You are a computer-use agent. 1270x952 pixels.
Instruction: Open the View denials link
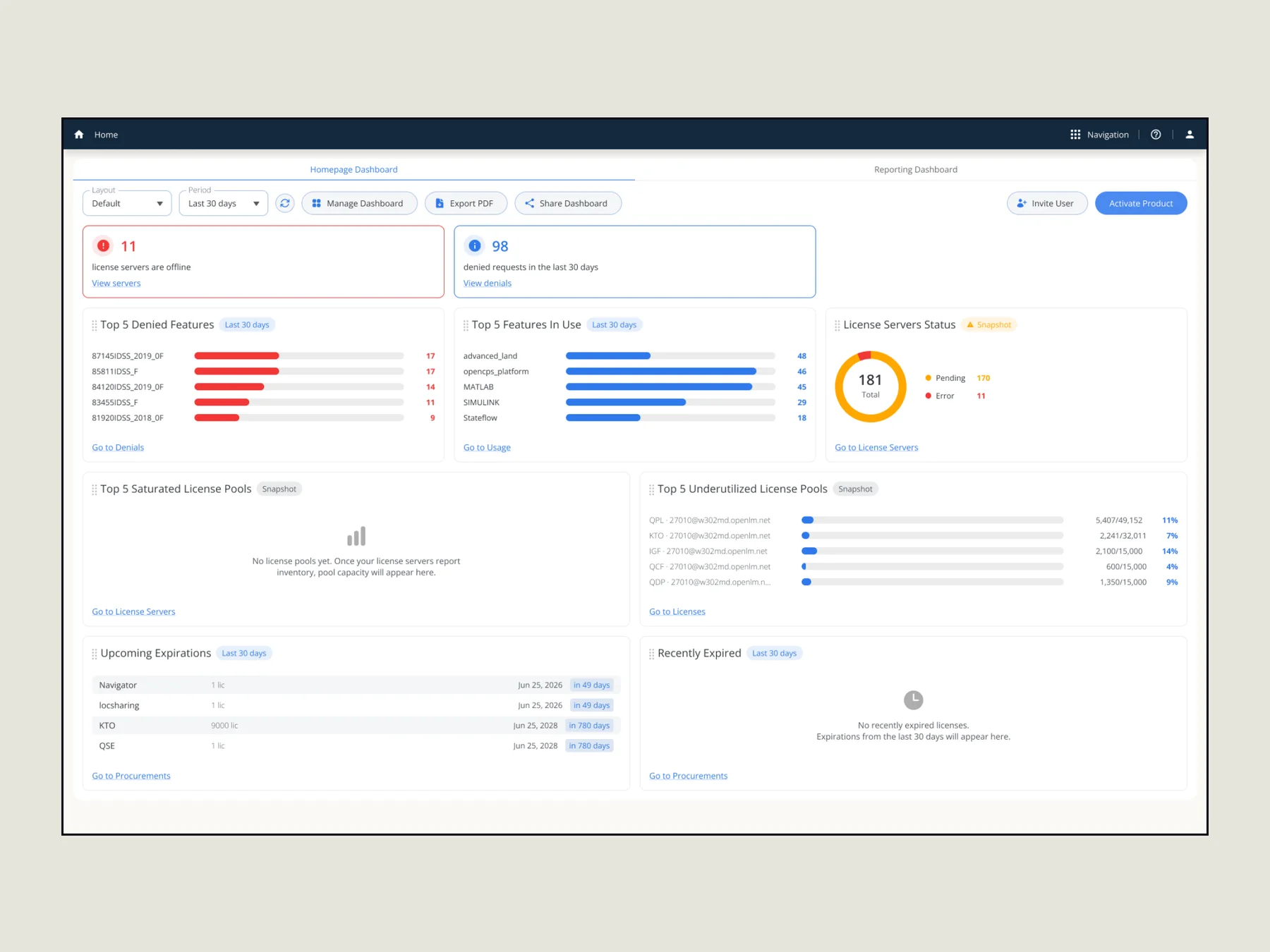pyautogui.click(x=488, y=283)
